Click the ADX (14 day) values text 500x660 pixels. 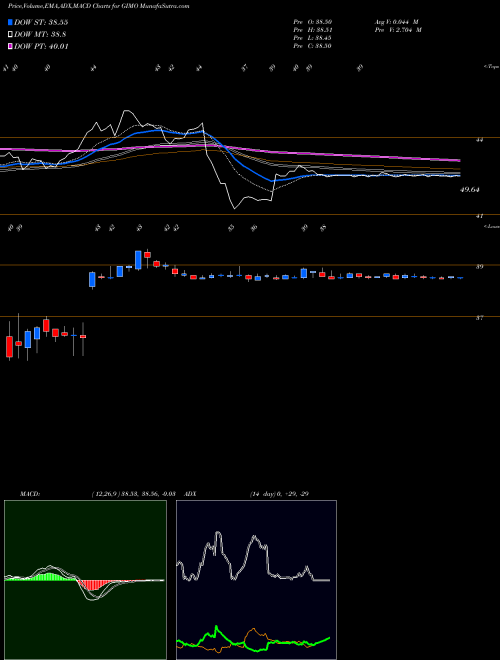(x=279, y=494)
